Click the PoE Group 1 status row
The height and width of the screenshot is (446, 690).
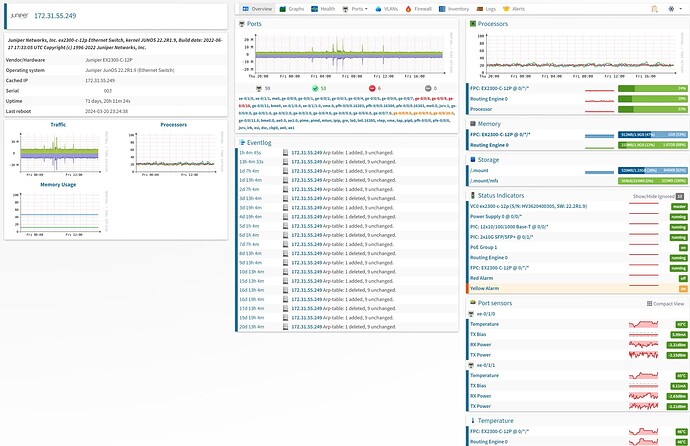coord(577,247)
